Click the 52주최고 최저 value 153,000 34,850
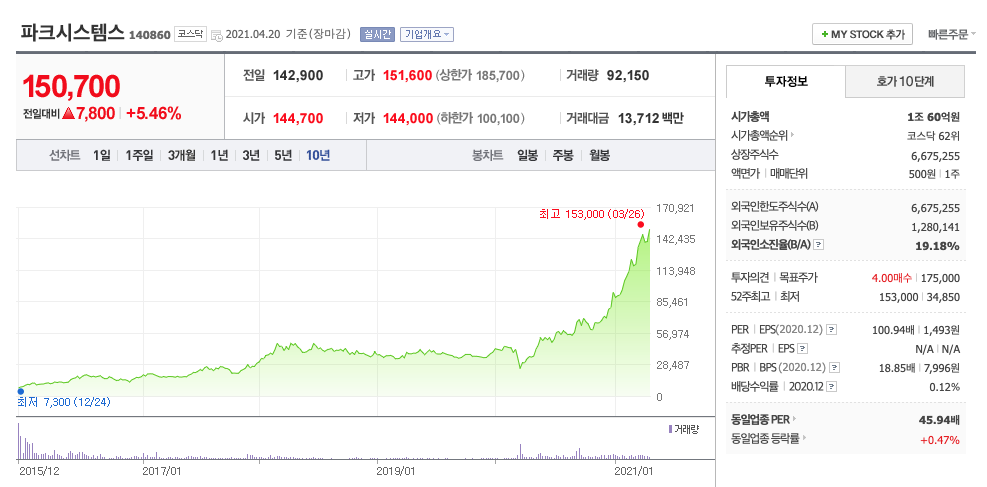Image resolution: width=987 pixels, height=487 pixels. pos(919,296)
